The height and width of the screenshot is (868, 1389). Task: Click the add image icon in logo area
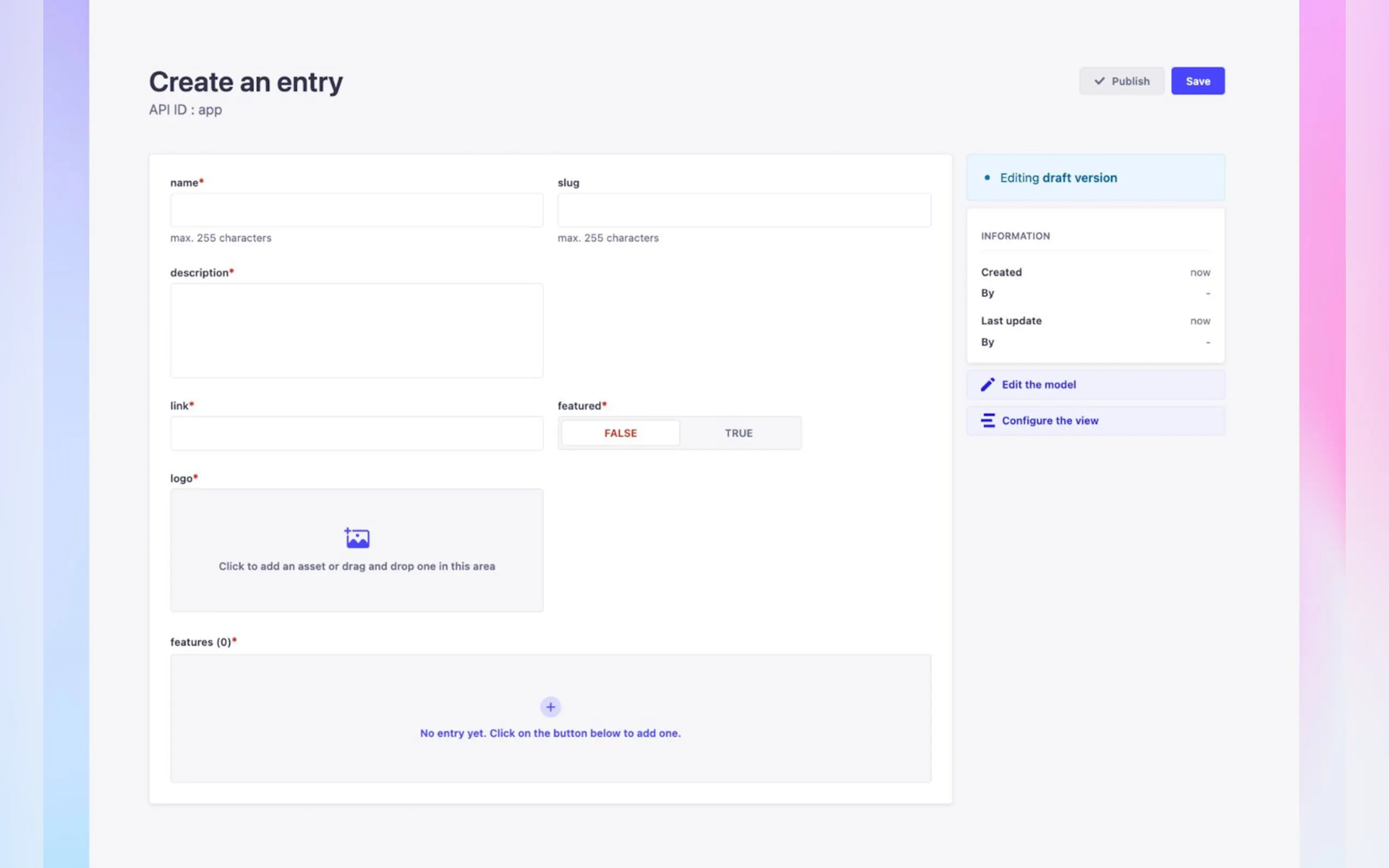pyautogui.click(x=357, y=538)
